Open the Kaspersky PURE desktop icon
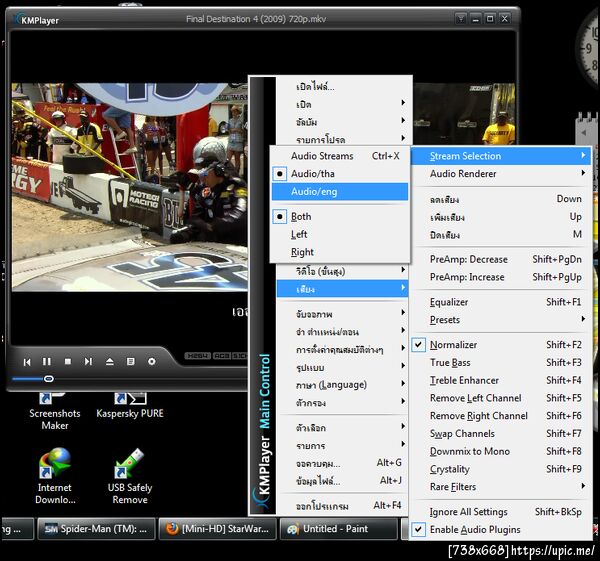Screen dimensions: 600x561 (x=130, y=406)
